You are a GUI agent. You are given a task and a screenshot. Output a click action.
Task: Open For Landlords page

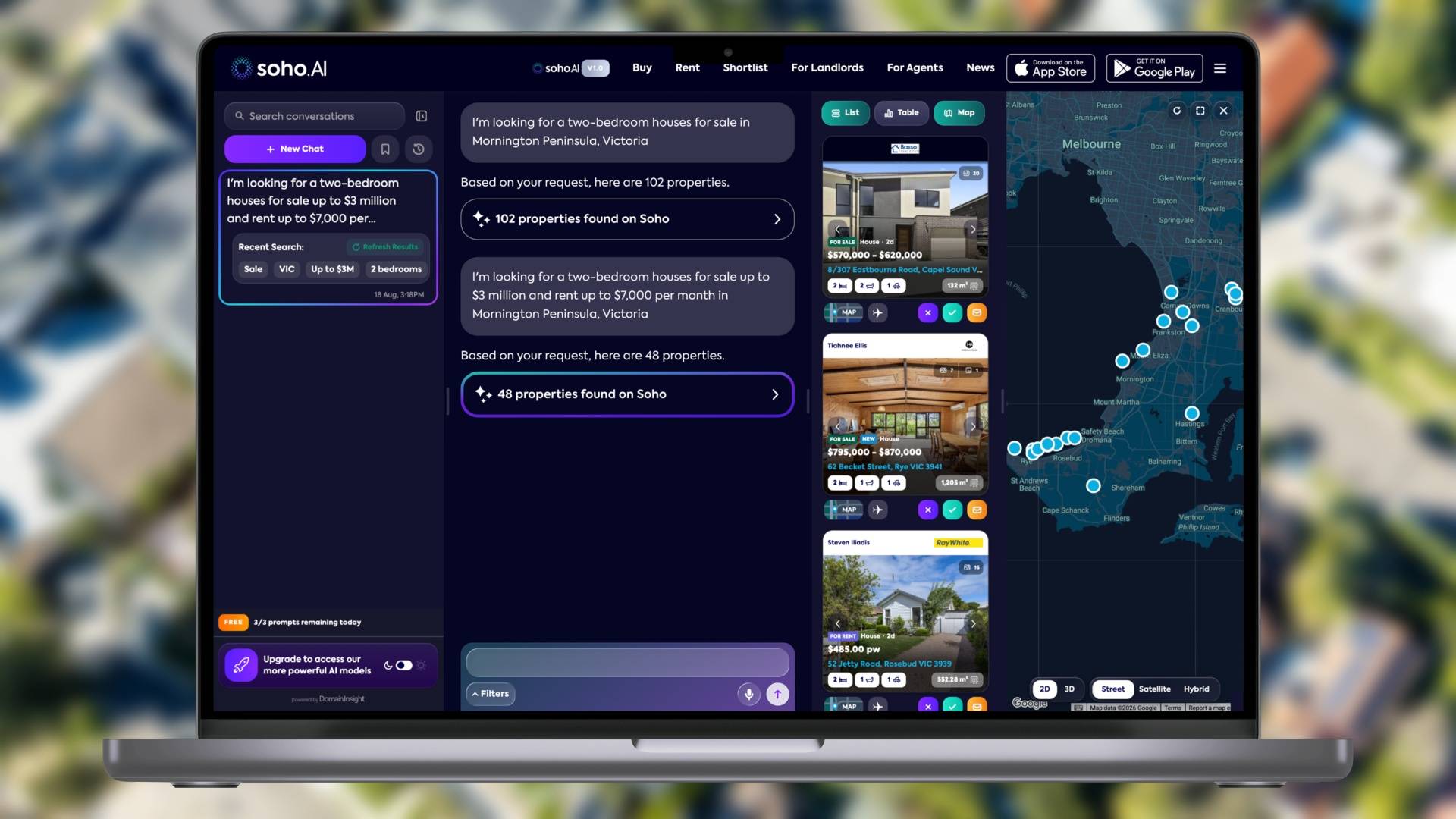pyautogui.click(x=827, y=68)
